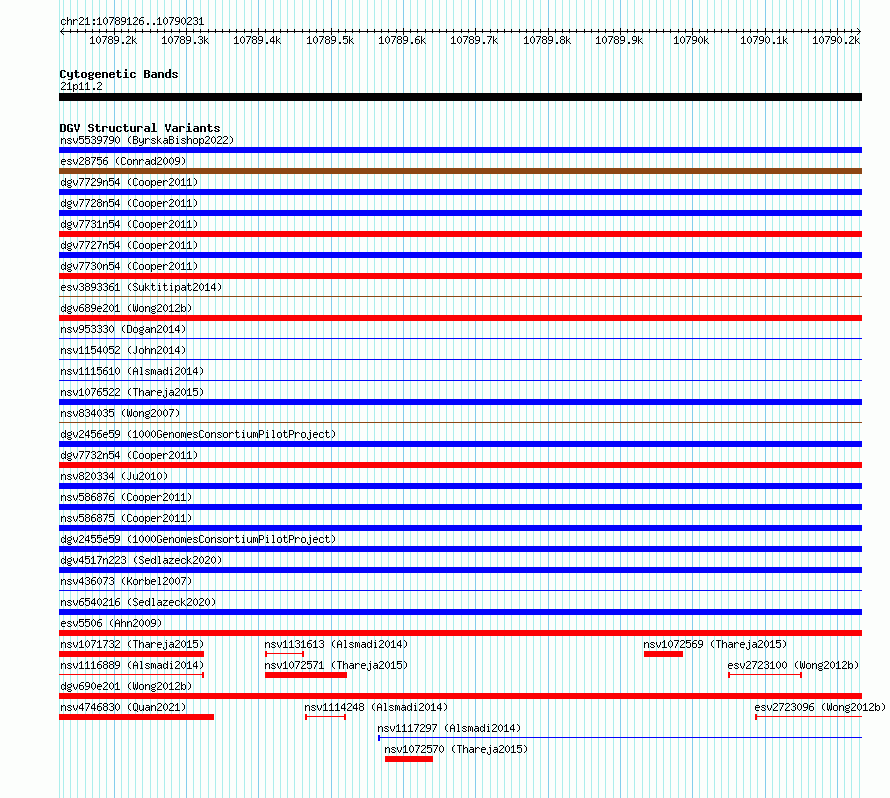Image resolution: width=890 pixels, height=798 pixels.
Task: Click dgv689e201 (Wong2012b) label
Action: click(126, 308)
